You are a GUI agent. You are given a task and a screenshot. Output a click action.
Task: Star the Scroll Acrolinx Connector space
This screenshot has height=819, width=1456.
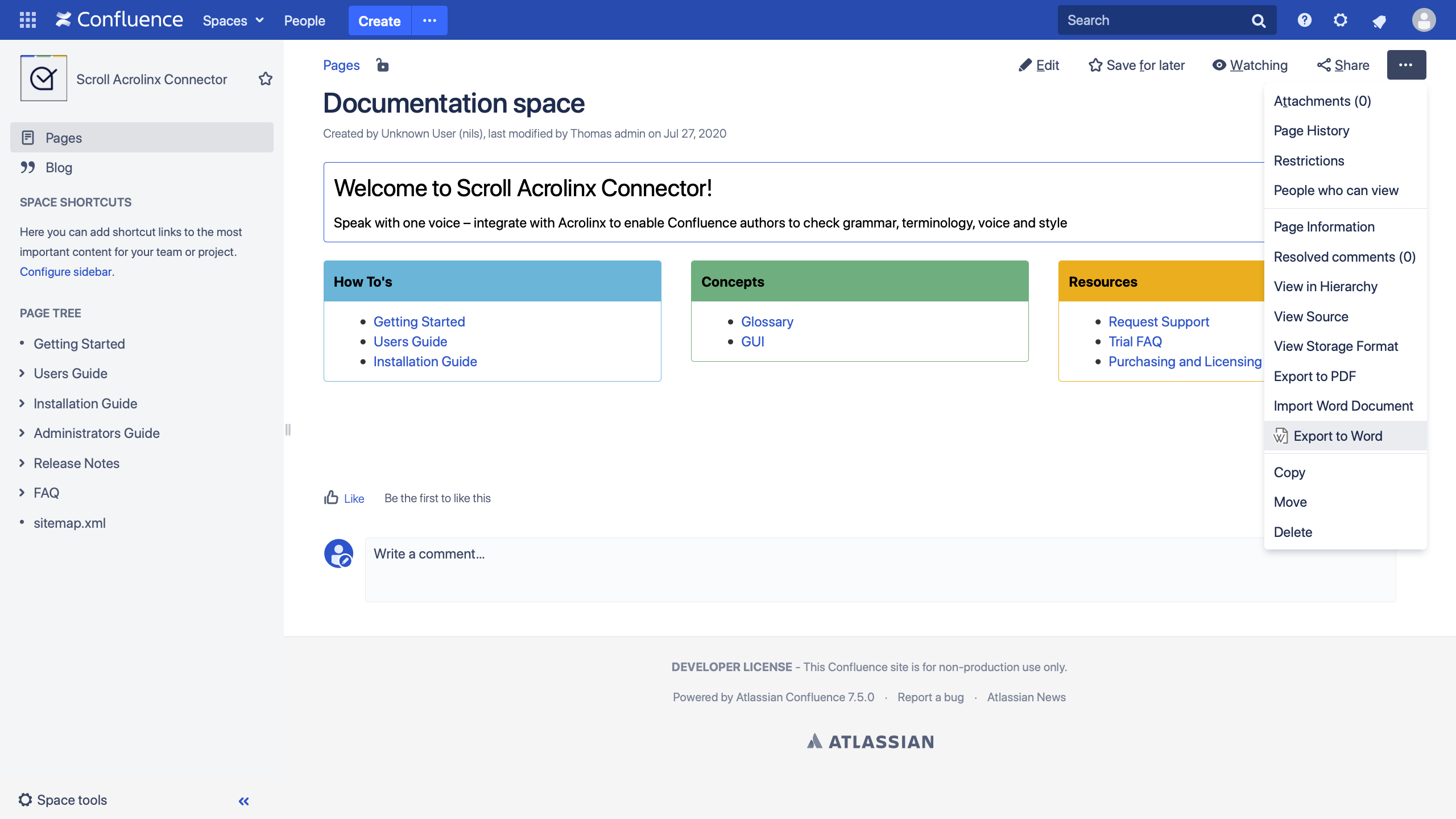[265, 79]
